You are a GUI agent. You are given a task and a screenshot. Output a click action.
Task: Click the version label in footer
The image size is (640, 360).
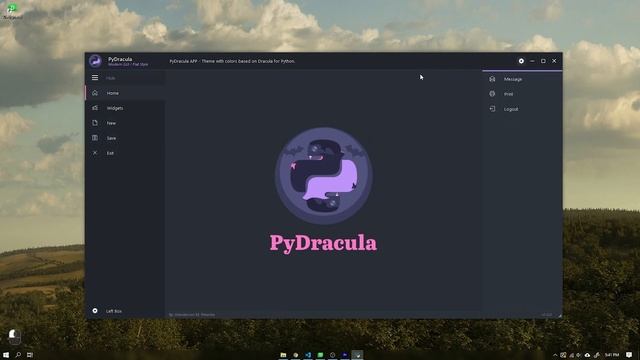547,315
